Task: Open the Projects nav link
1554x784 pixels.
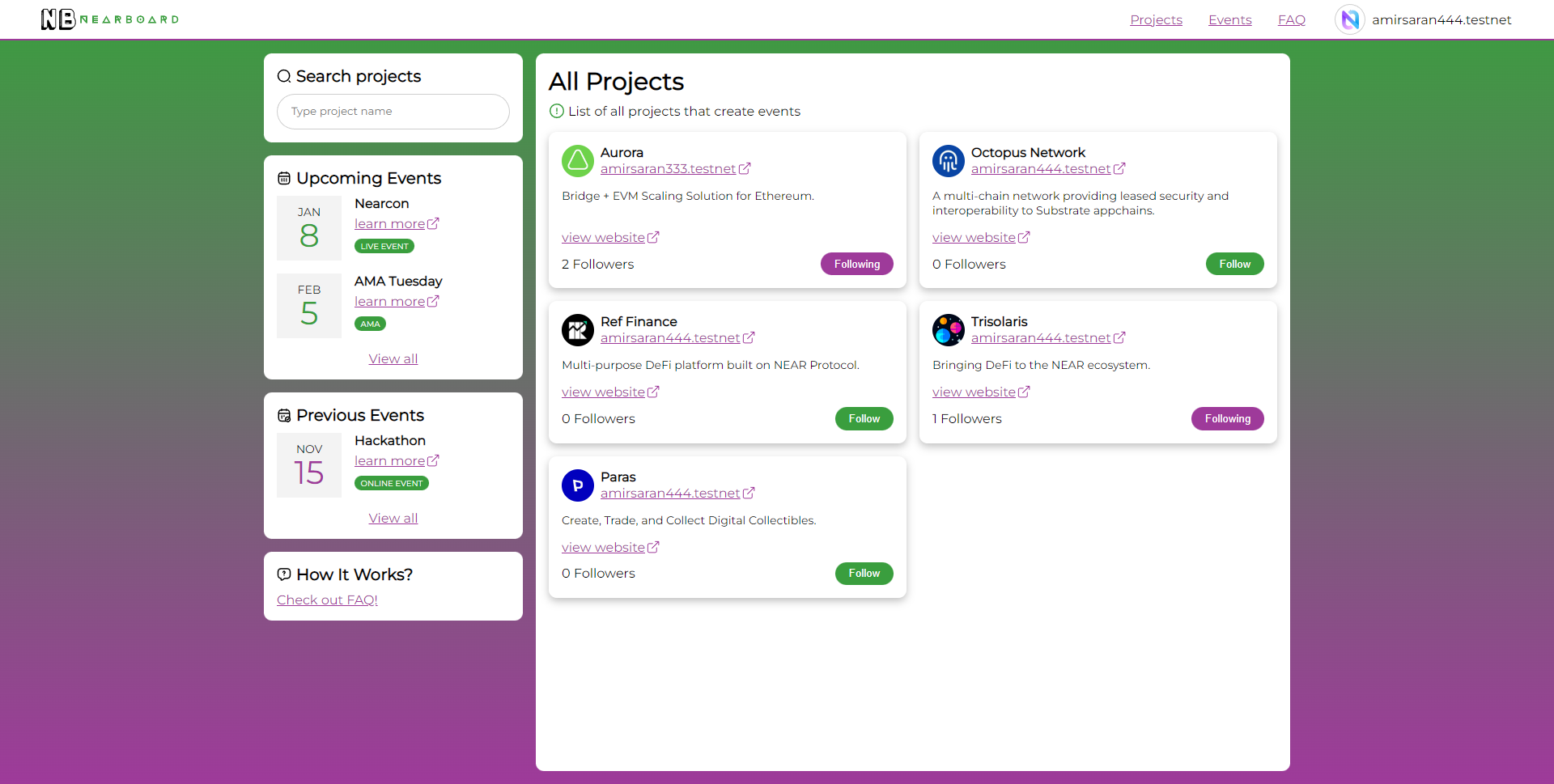Action: 1156,19
